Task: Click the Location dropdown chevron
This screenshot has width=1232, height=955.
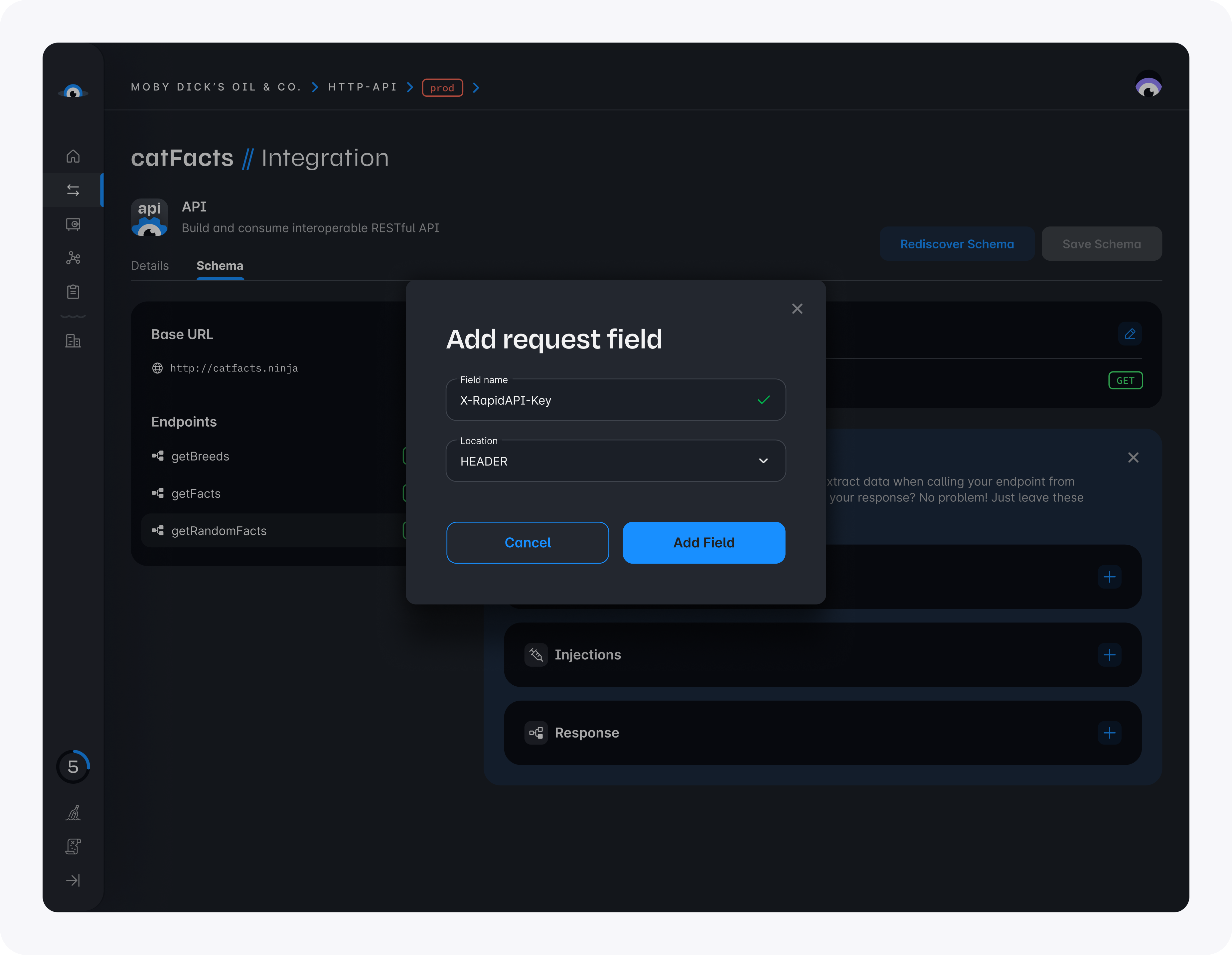Action: pyautogui.click(x=763, y=461)
